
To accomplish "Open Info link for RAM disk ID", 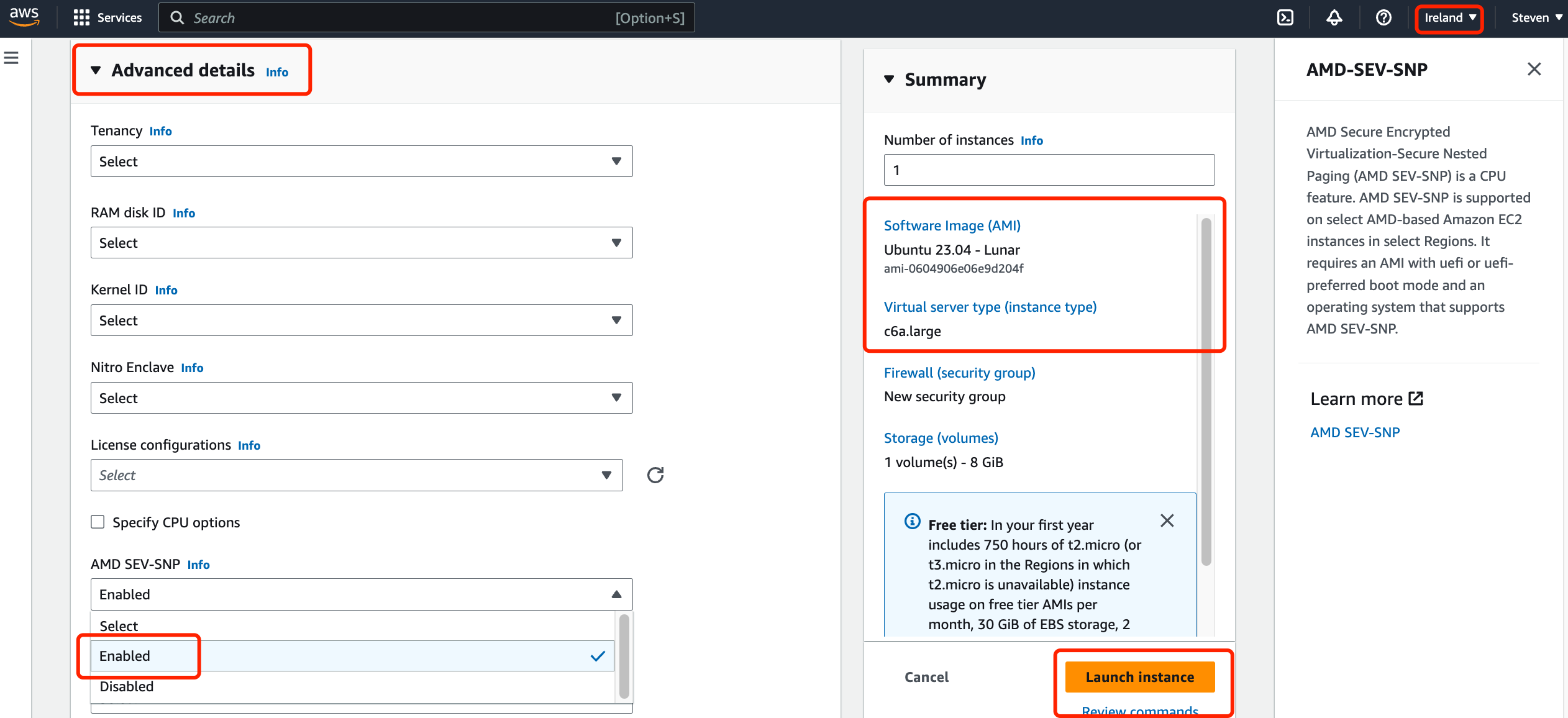I will [x=184, y=213].
